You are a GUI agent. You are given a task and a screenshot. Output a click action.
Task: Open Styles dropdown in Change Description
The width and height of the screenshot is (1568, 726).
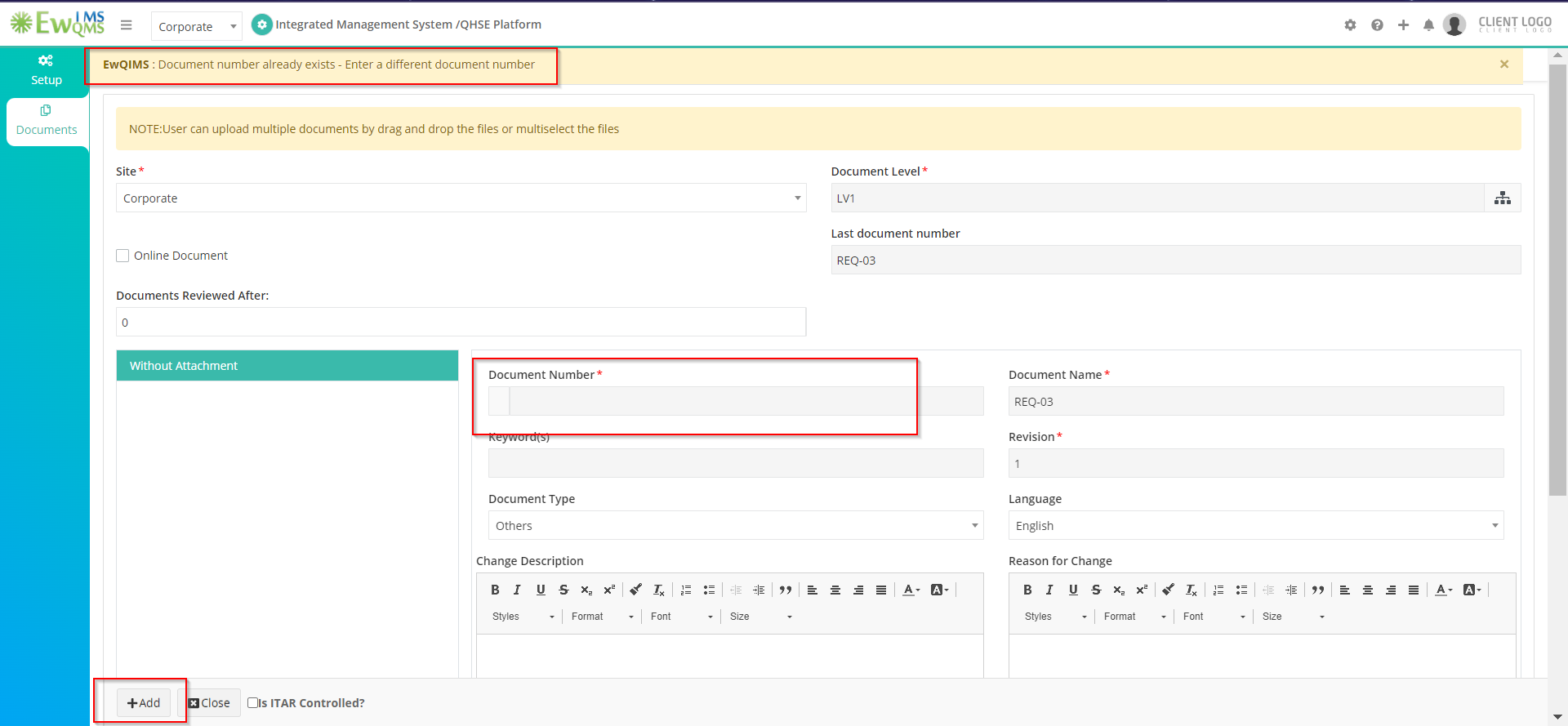[x=523, y=617]
